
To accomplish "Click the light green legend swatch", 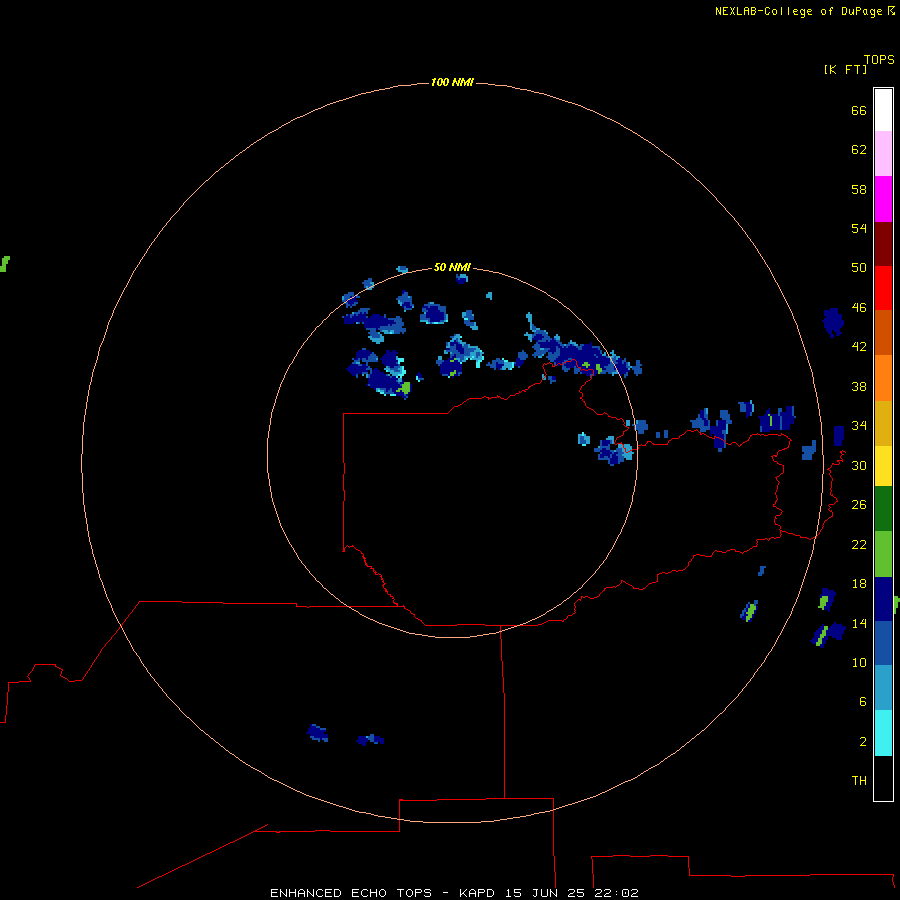I will click(883, 554).
